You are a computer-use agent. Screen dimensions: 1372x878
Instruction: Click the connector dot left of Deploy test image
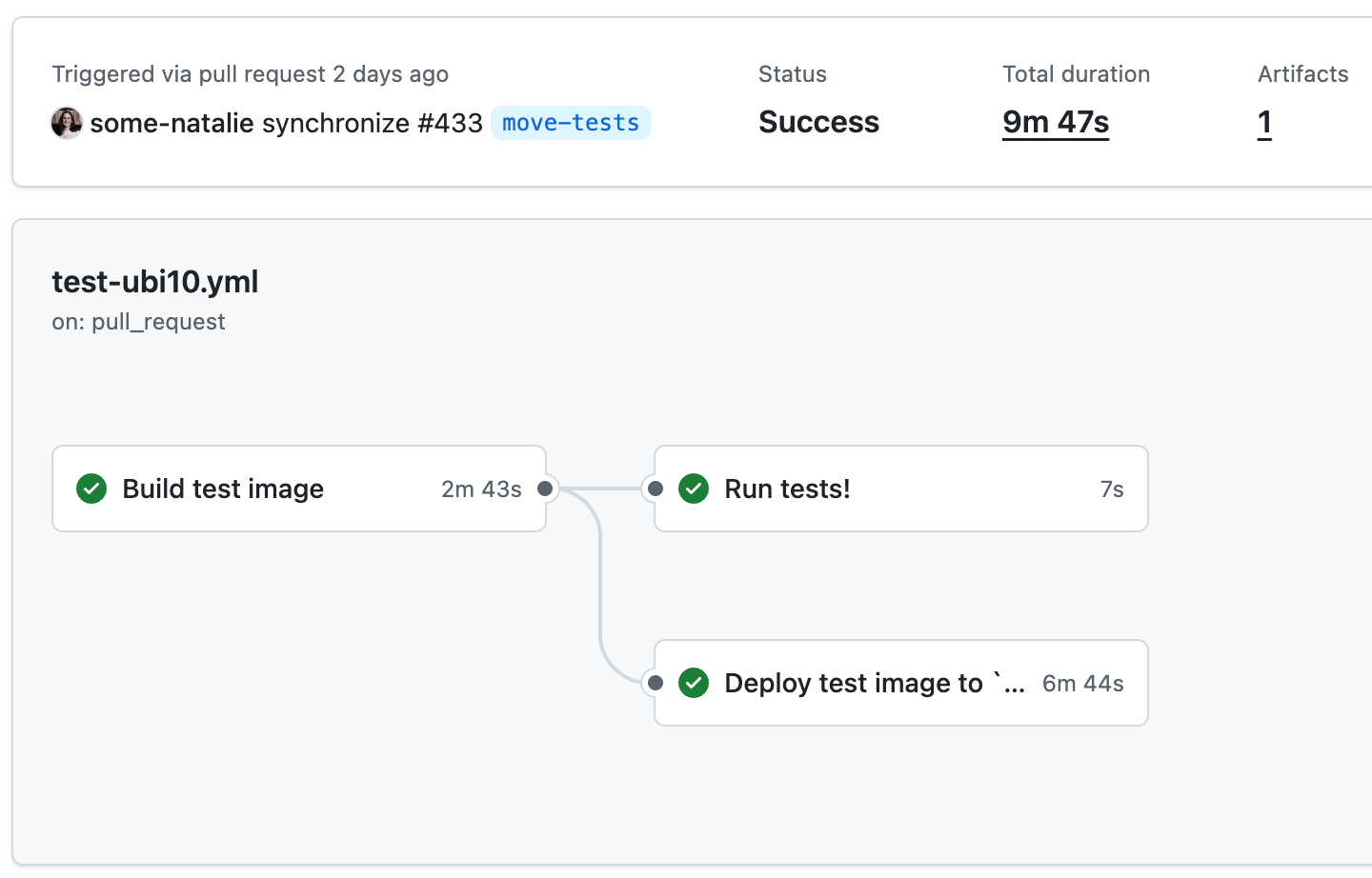656,683
